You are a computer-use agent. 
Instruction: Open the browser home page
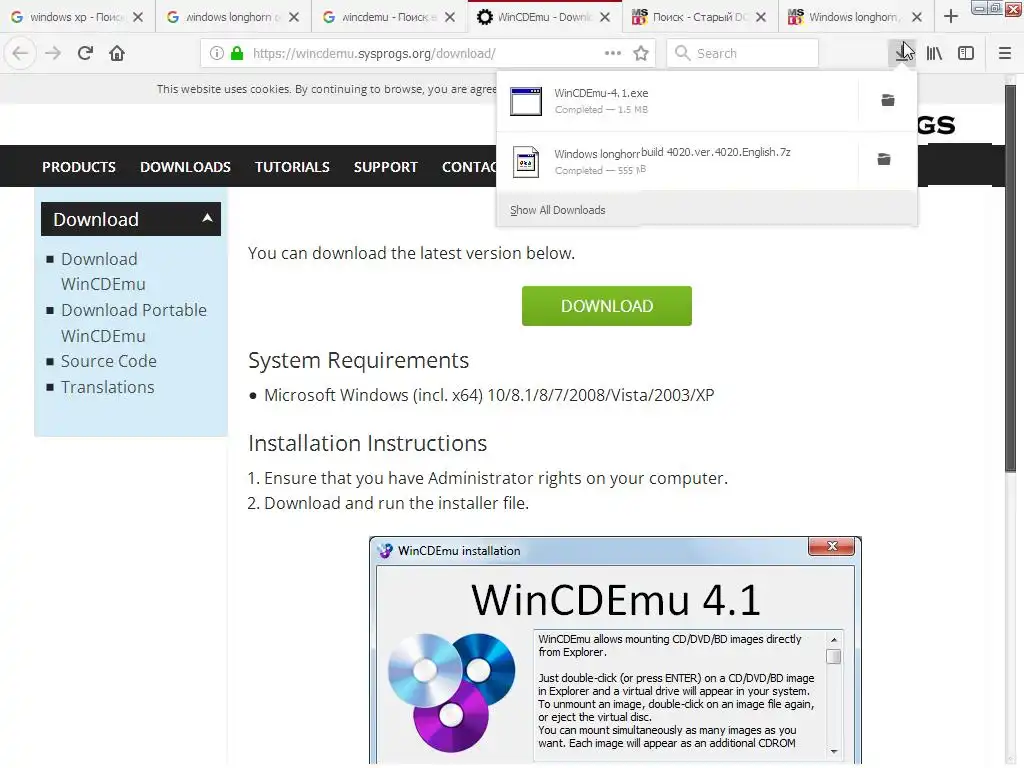click(x=117, y=53)
